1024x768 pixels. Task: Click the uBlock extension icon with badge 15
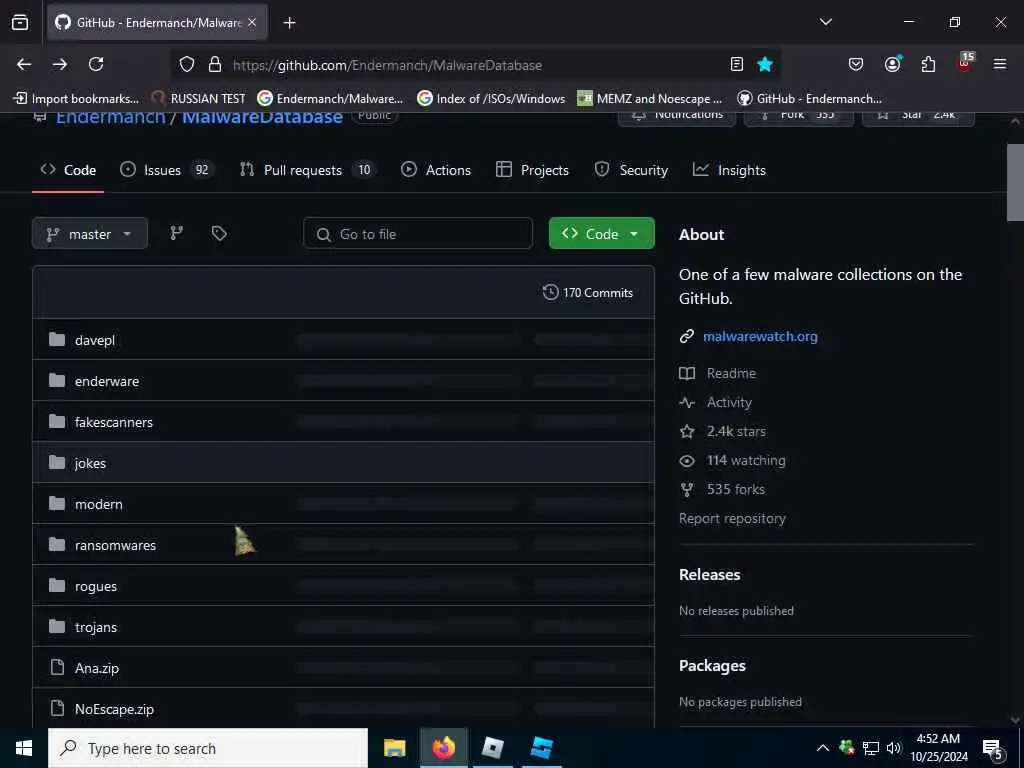coord(965,63)
